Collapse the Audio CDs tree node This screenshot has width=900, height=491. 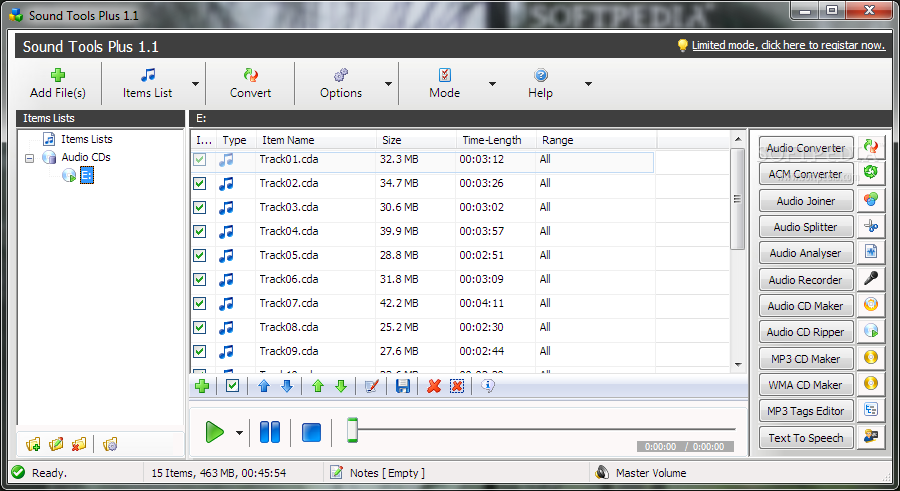click(x=30, y=158)
